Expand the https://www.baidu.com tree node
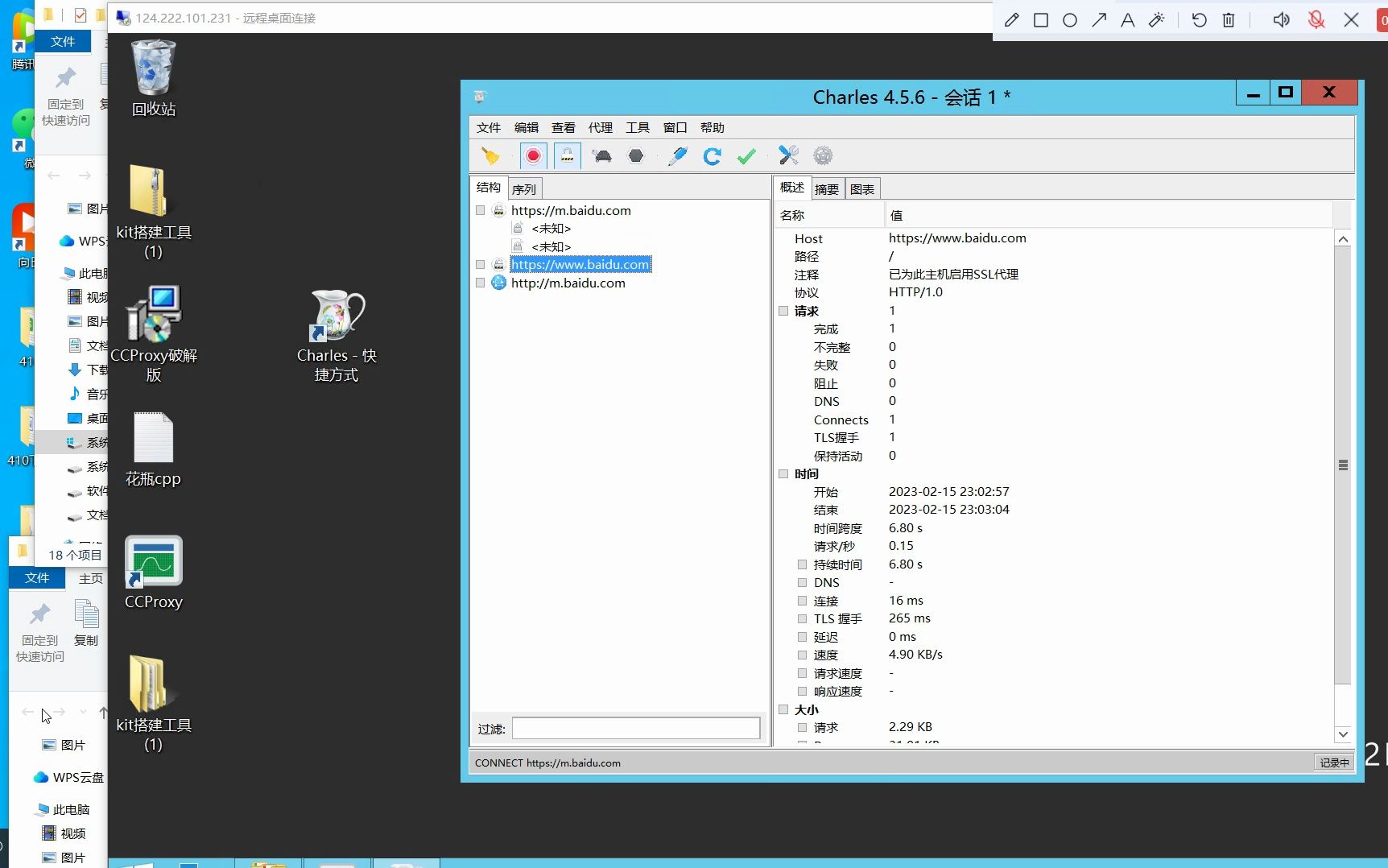The height and width of the screenshot is (868, 1388). (x=481, y=264)
